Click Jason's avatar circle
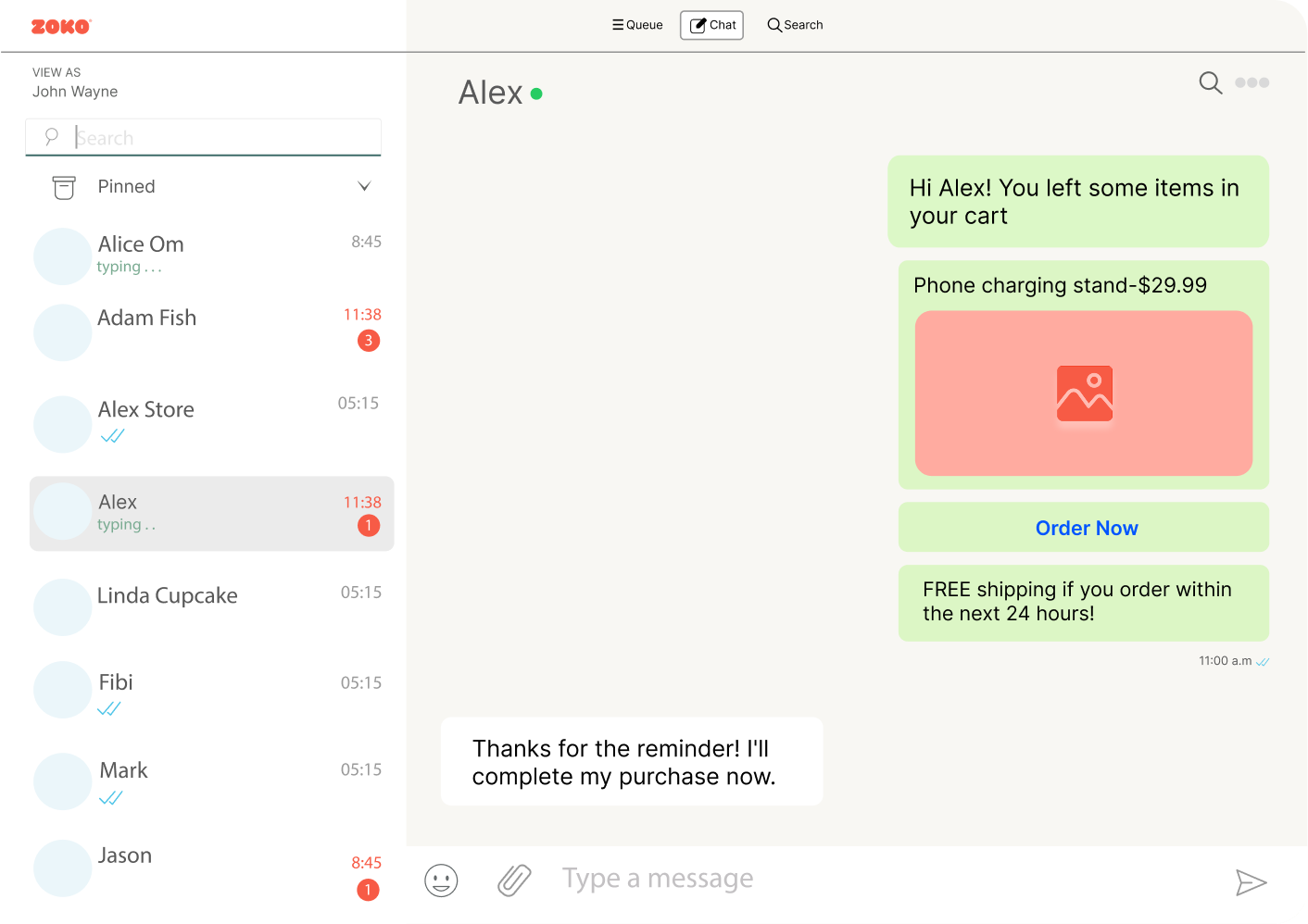This screenshot has width=1308, height=924. click(x=62, y=868)
